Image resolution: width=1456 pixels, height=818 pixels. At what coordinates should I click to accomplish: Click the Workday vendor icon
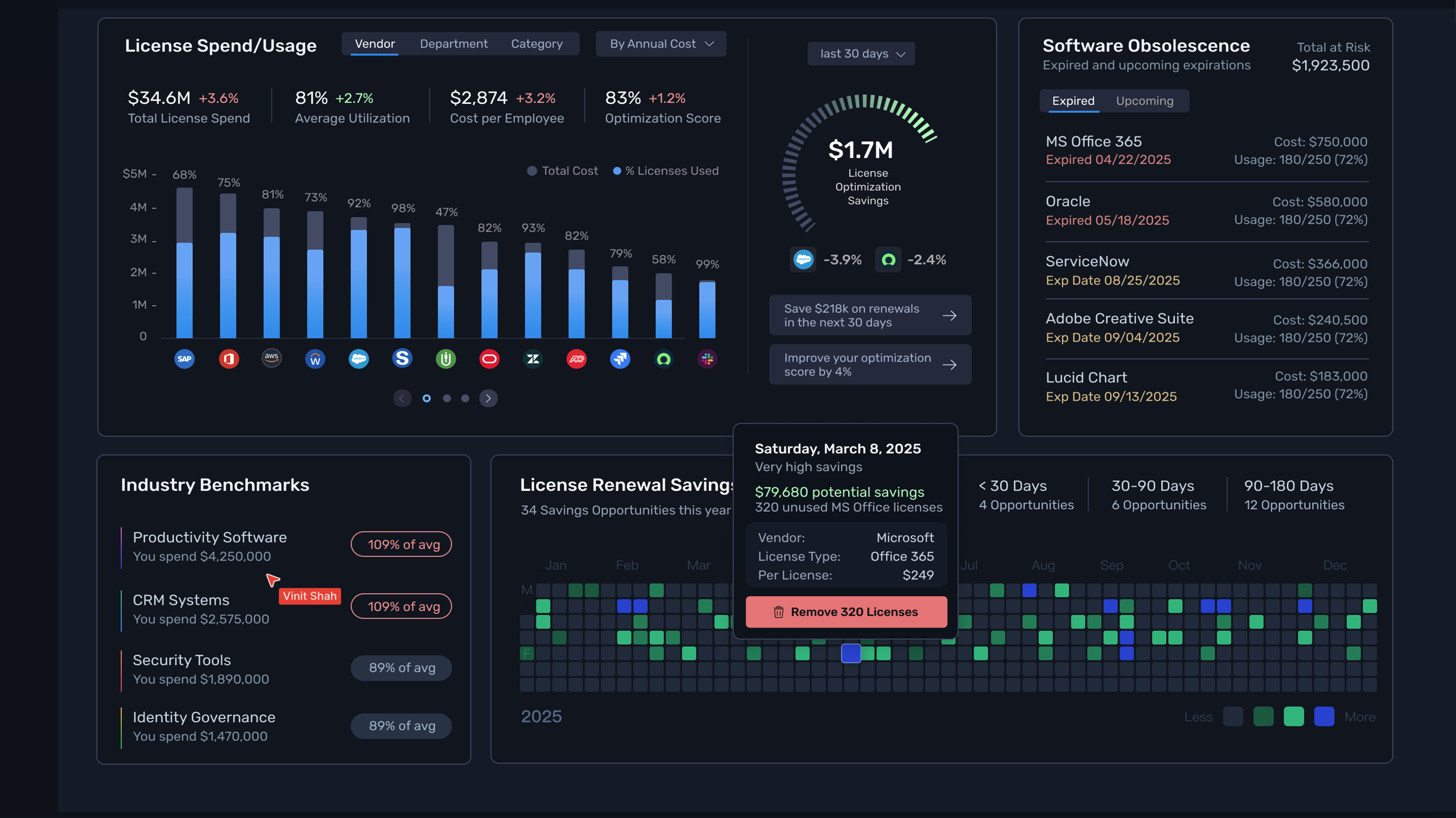[x=315, y=359]
